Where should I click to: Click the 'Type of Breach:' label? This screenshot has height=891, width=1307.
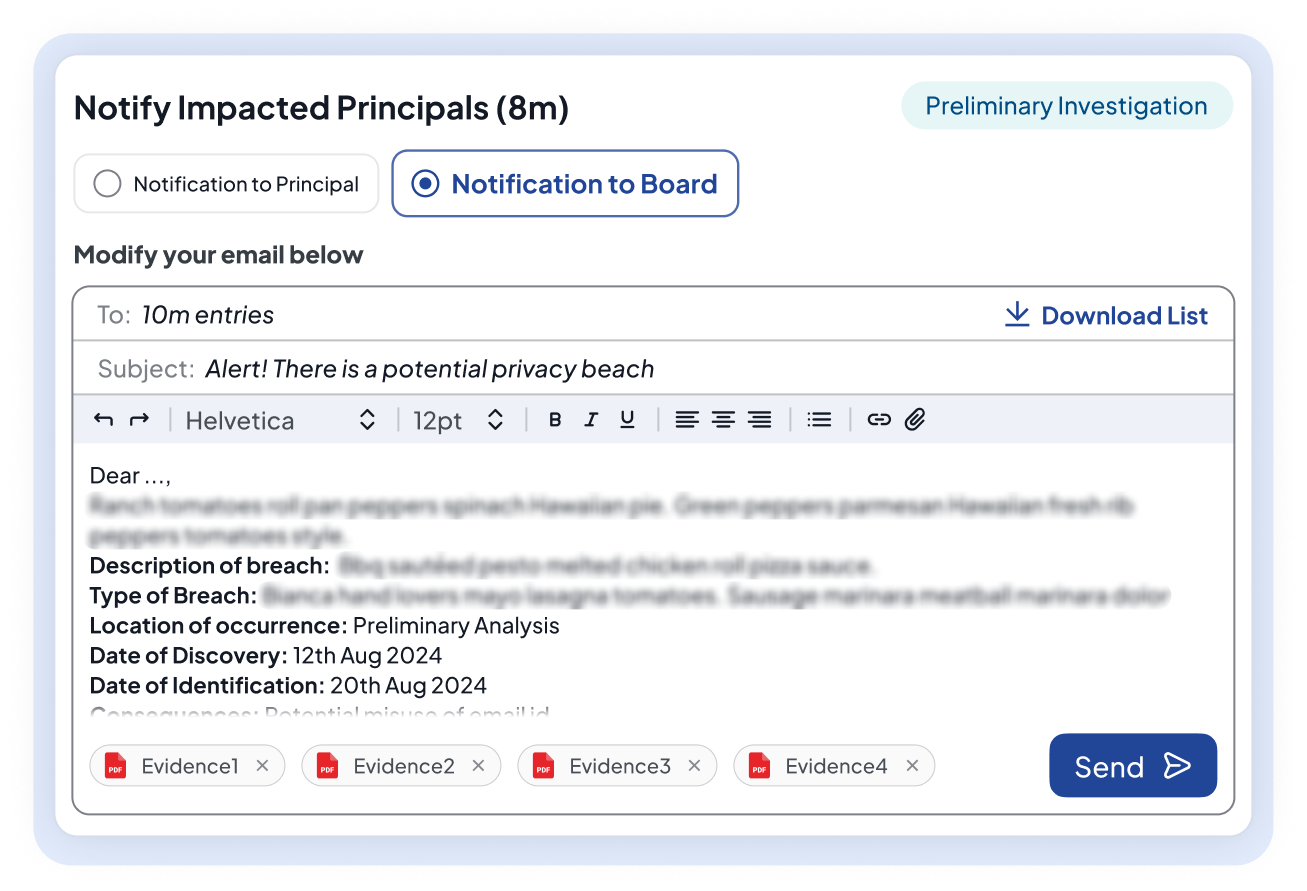click(174, 596)
